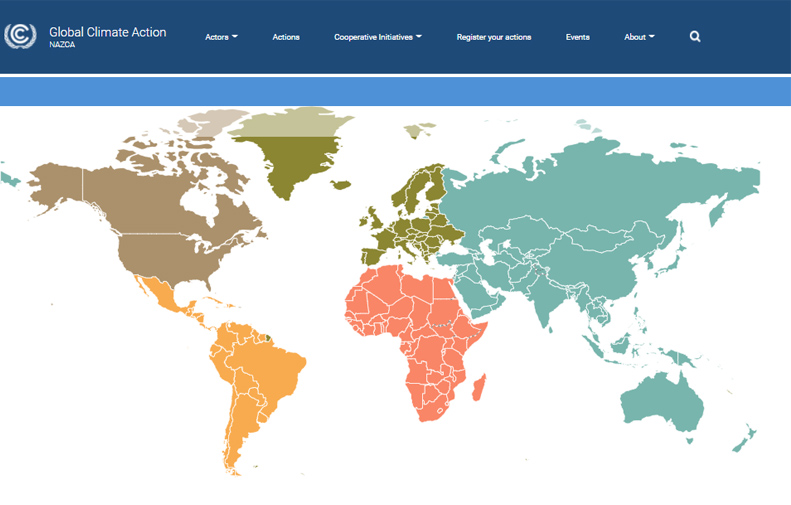Click Madagascar island on the map
Viewport: 791px width, 505px height.
(x=479, y=387)
